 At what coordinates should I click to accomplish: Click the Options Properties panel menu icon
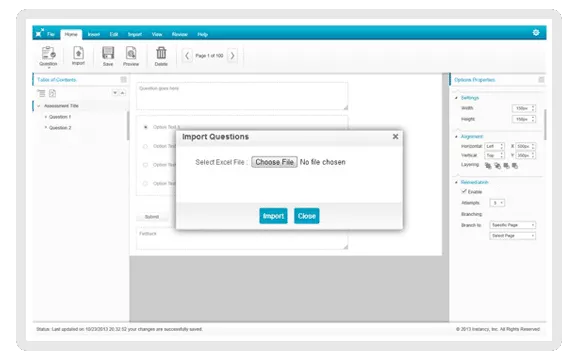[541, 80]
